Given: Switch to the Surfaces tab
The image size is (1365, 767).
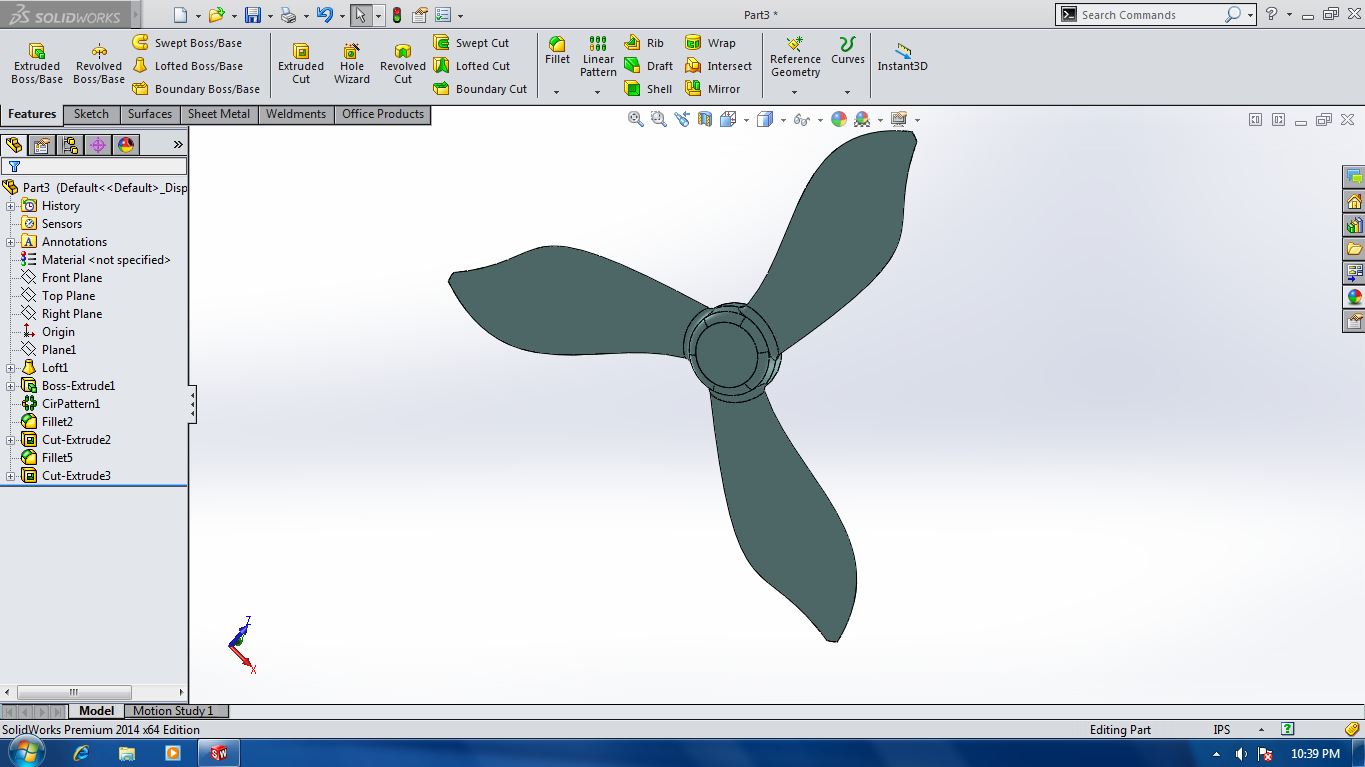Looking at the screenshot, I should [x=150, y=114].
